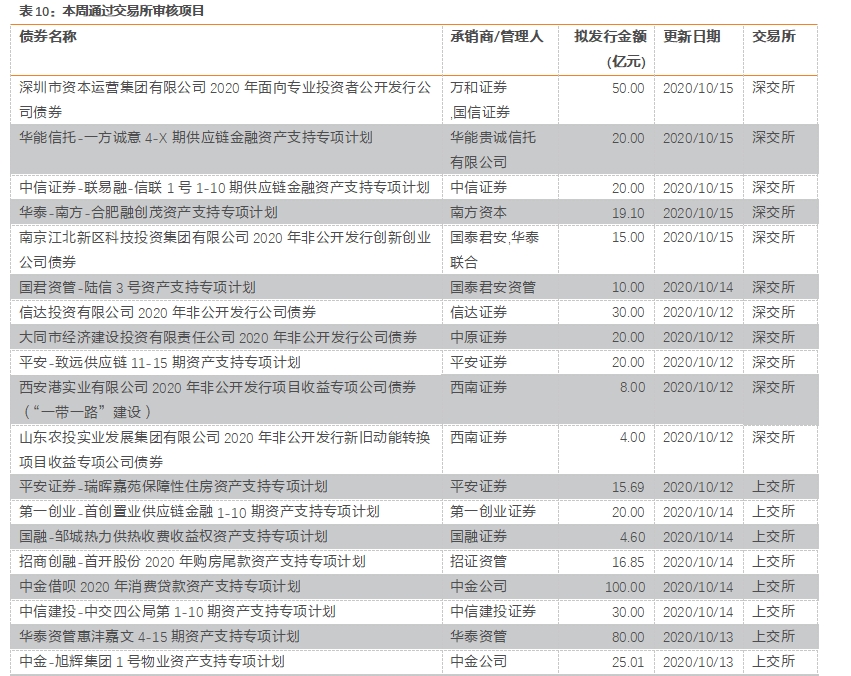Click '国君资管-陆信 3 号资产支持专项计划'
The image size is (851, 676).
coord(137,287)
